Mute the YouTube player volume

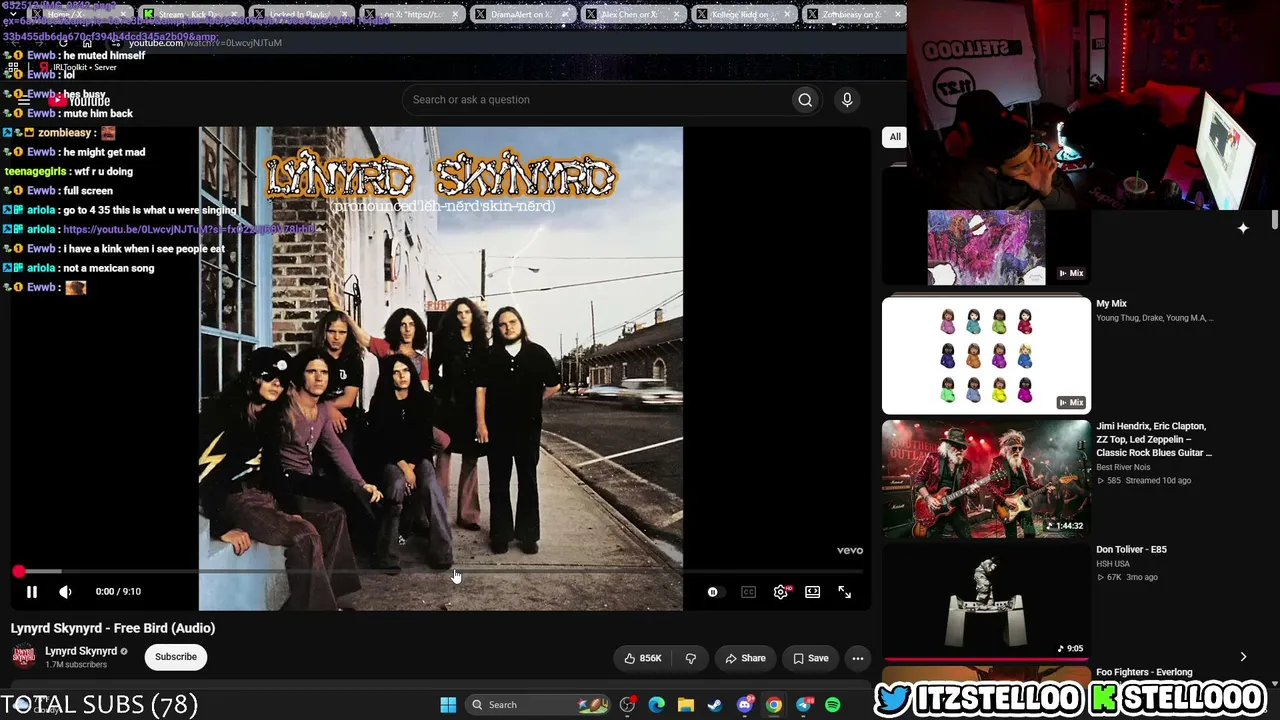click(x=65, y=592)
